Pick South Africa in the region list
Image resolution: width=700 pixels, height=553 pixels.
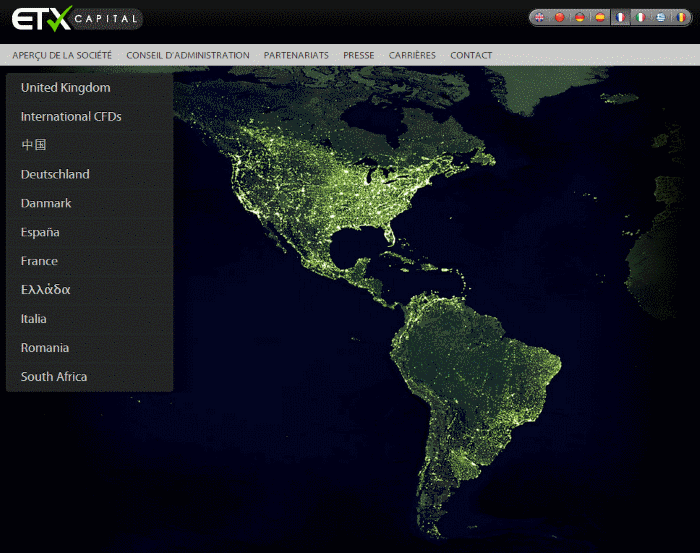pyautogui.click(x=54, y=377)
